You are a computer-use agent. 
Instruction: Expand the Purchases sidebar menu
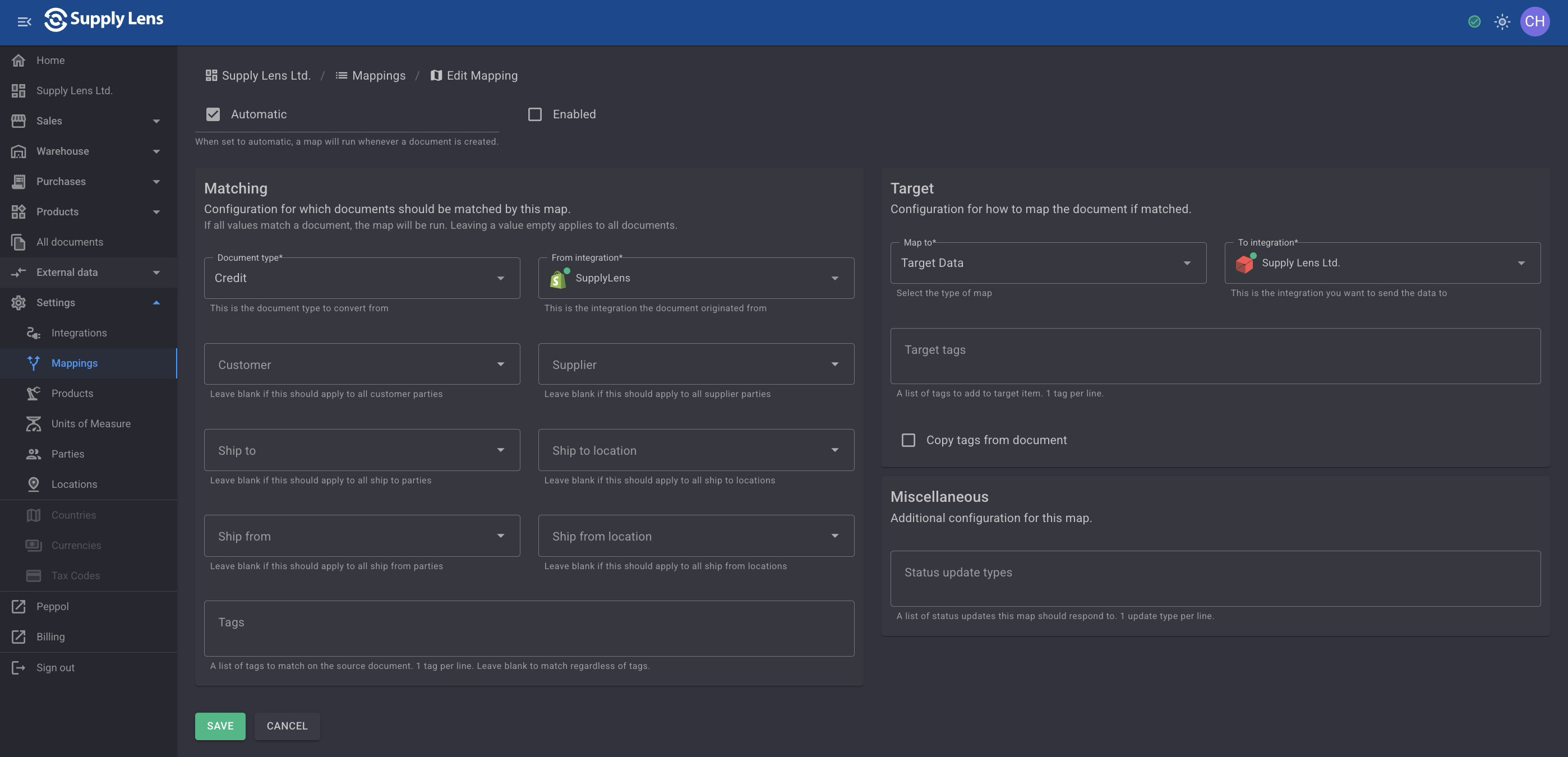88,181
